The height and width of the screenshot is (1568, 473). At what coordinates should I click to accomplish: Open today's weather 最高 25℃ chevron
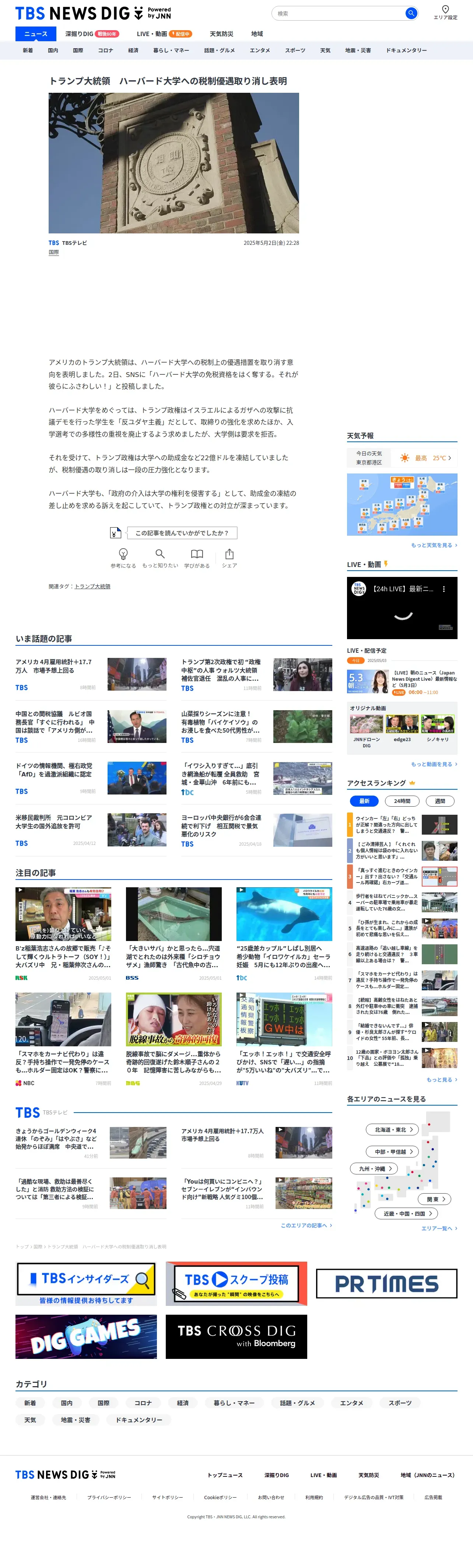click(450, 458)
